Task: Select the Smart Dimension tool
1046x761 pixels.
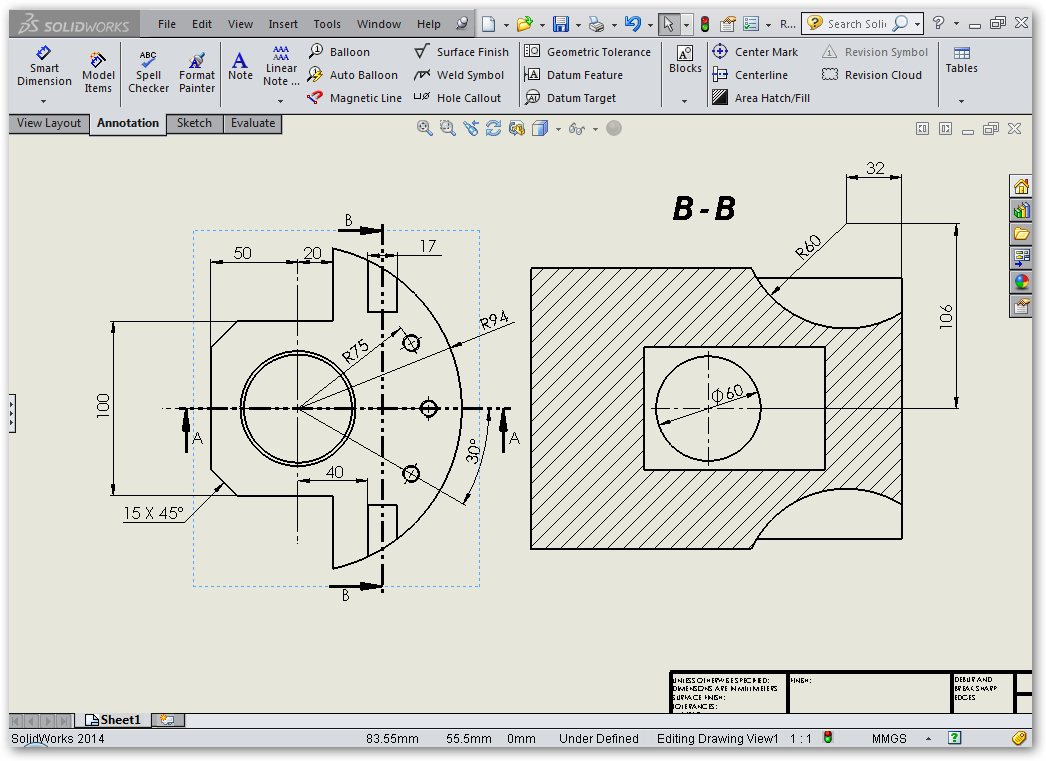Action: click(x=44, y=66)
